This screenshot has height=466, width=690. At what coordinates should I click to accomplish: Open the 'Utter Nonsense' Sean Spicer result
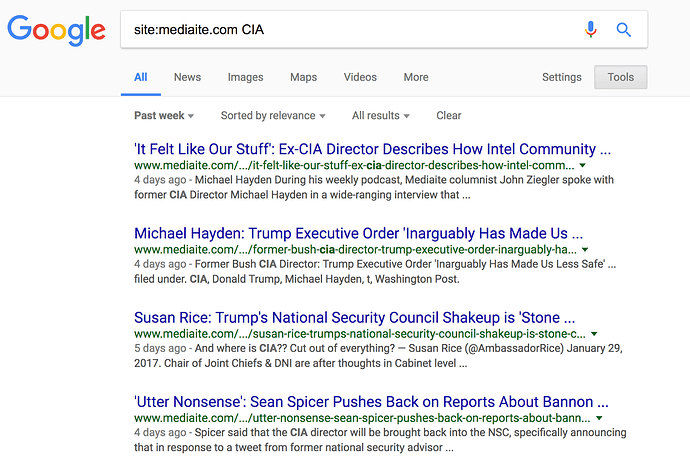point(371,402)
